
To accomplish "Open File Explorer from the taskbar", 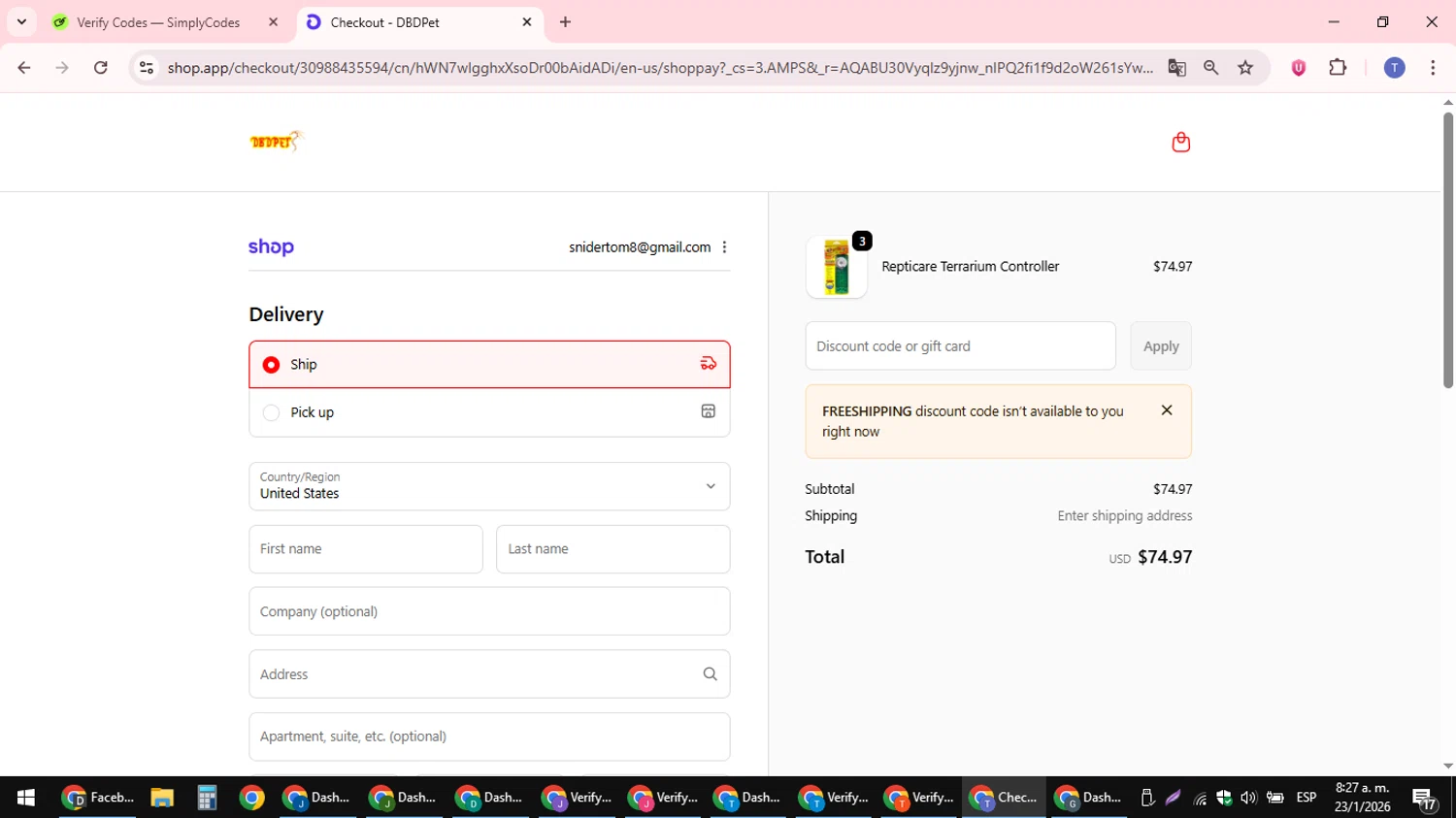I will click(x=161, y=798).
